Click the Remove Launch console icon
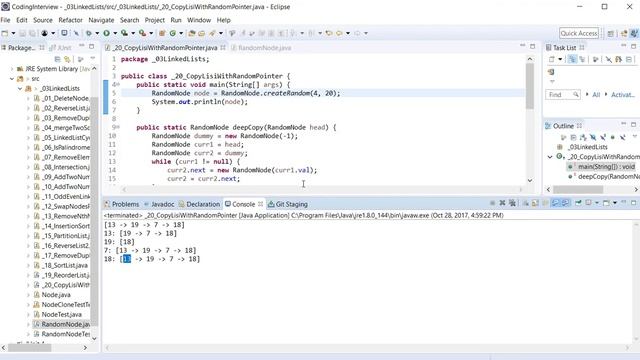The height and width of the screenshot is (360, 640). pyautogui.click(x=502, y=203)
